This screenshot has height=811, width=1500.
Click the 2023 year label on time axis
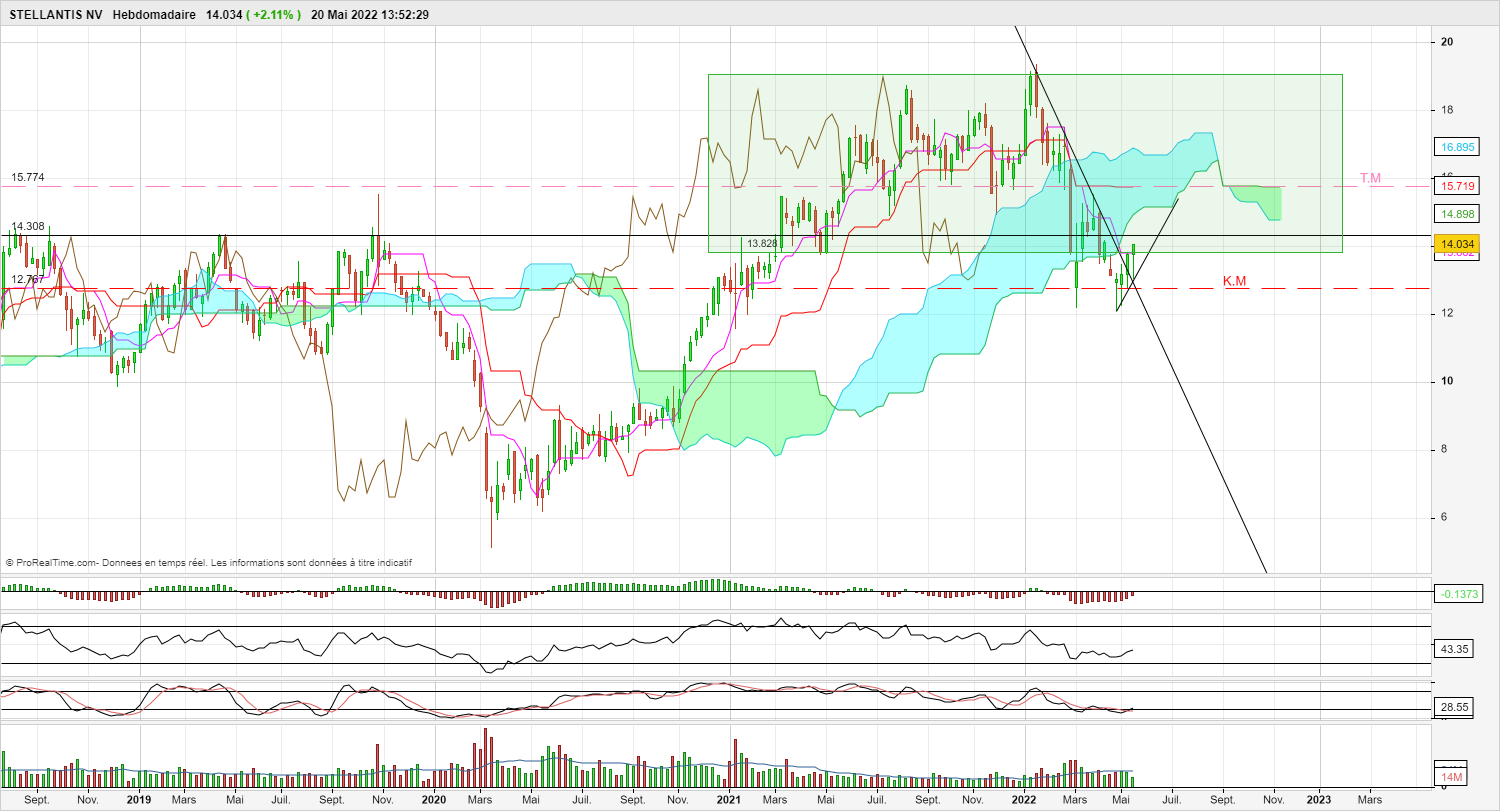tap(1319, 800)
